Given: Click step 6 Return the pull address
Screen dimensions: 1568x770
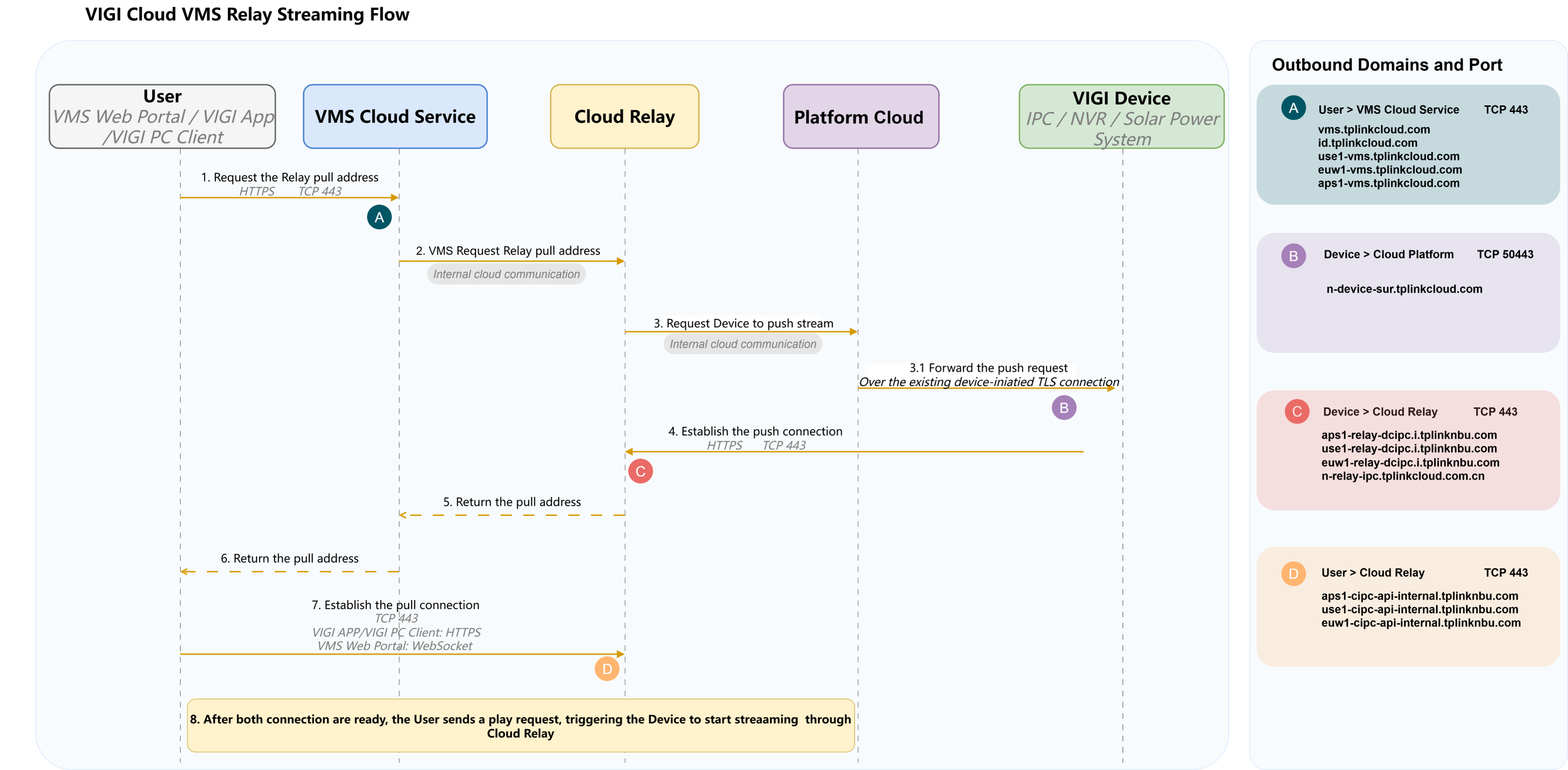Looking at the screenshot, I should click(290, 559).
